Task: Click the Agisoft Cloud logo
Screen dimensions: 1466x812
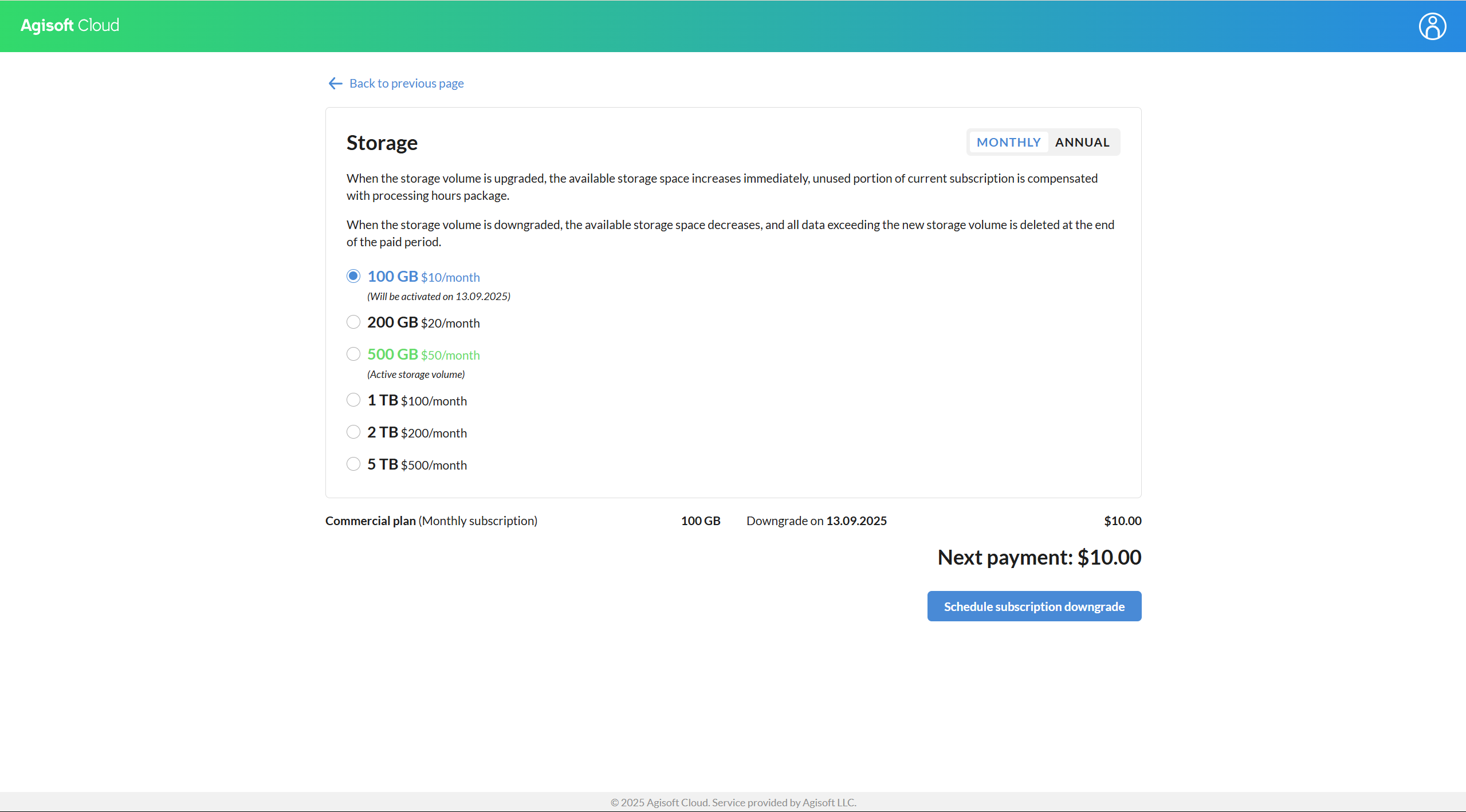Action: tap(70, 25)
